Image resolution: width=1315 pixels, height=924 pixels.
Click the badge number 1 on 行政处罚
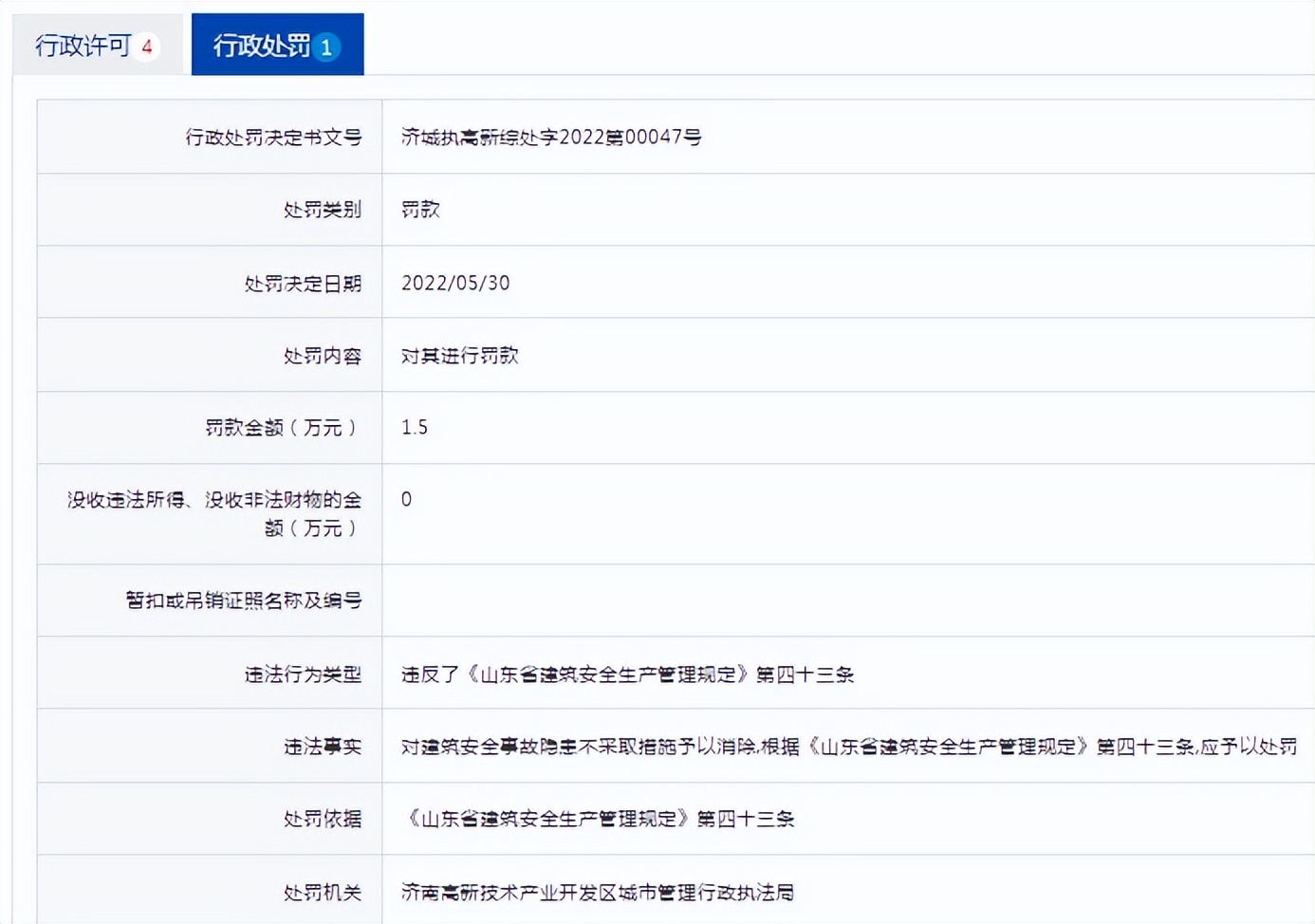(x=326, y=46)
